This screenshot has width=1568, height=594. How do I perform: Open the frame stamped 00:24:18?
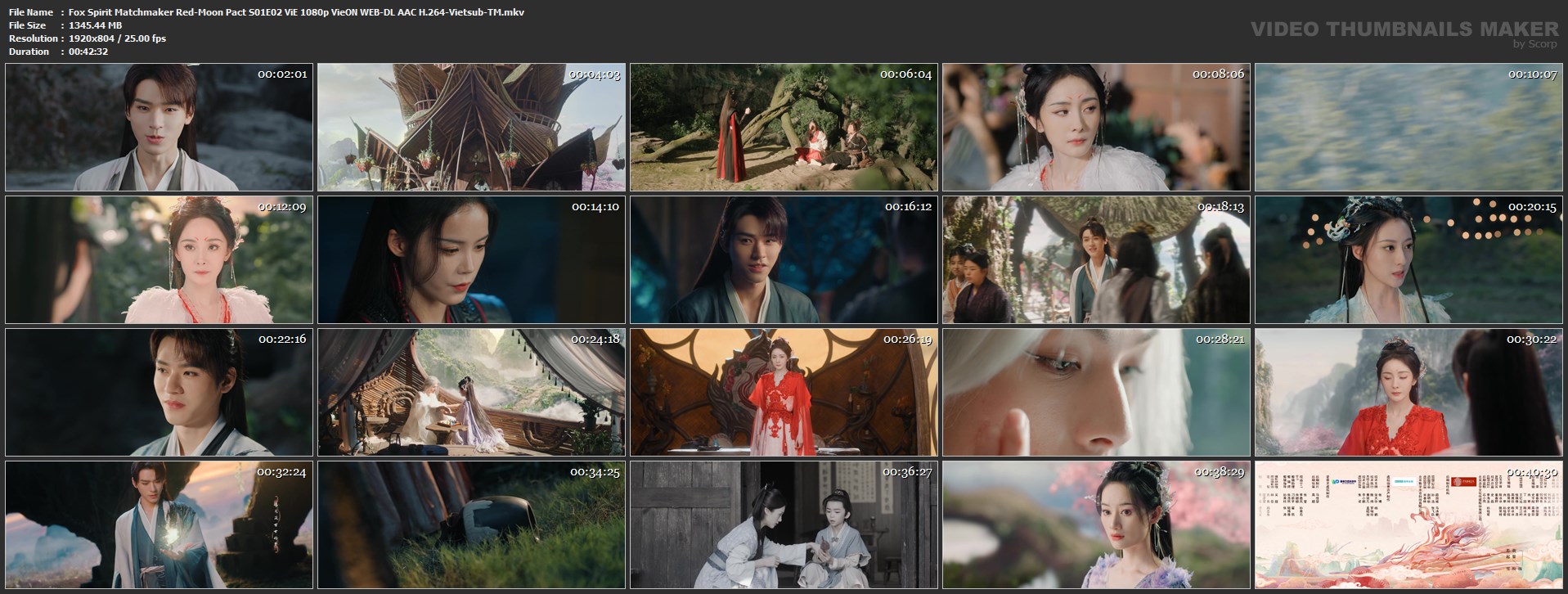[x=471, y=393]
